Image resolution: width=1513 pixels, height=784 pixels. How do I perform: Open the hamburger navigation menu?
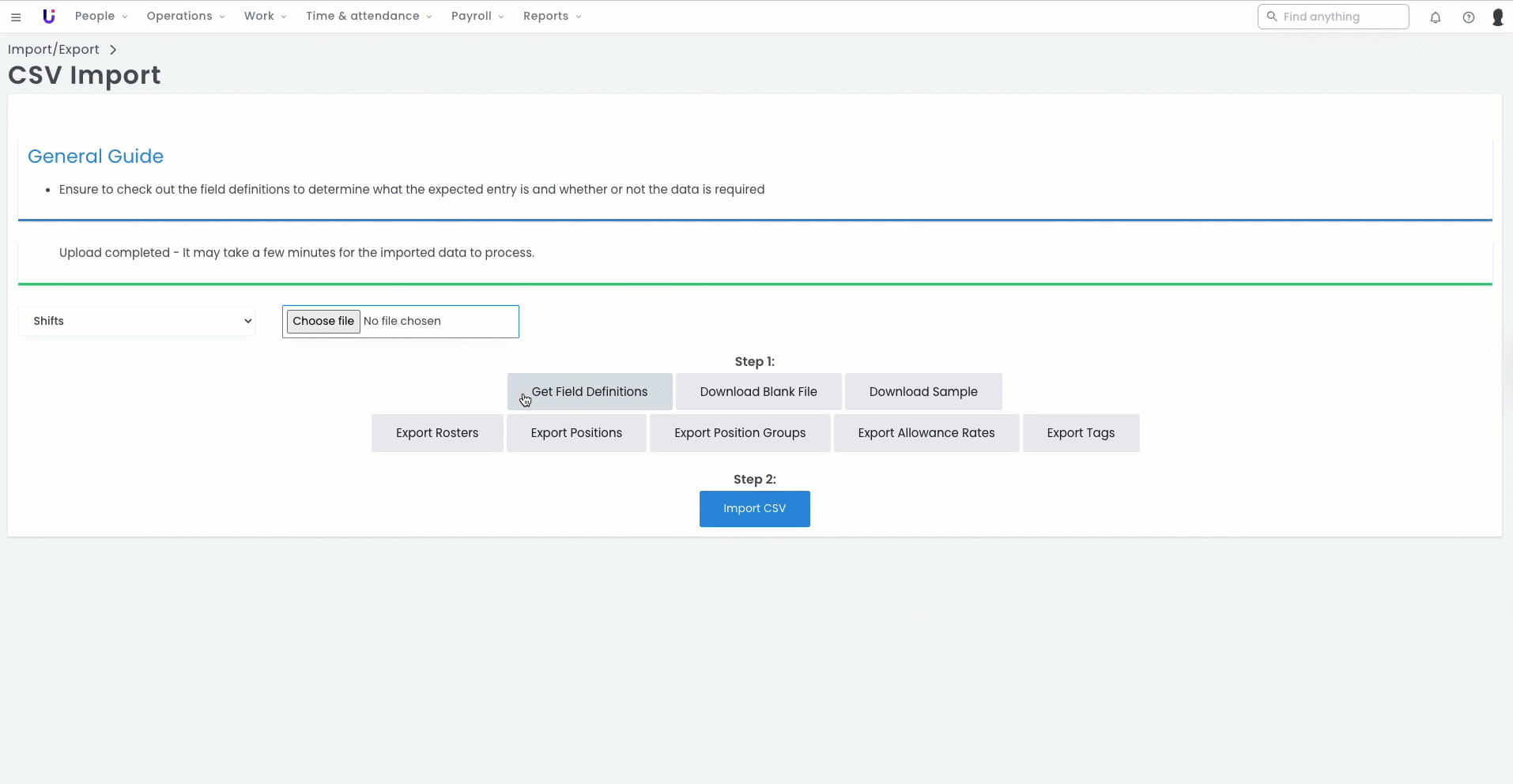tap(16, 17)
